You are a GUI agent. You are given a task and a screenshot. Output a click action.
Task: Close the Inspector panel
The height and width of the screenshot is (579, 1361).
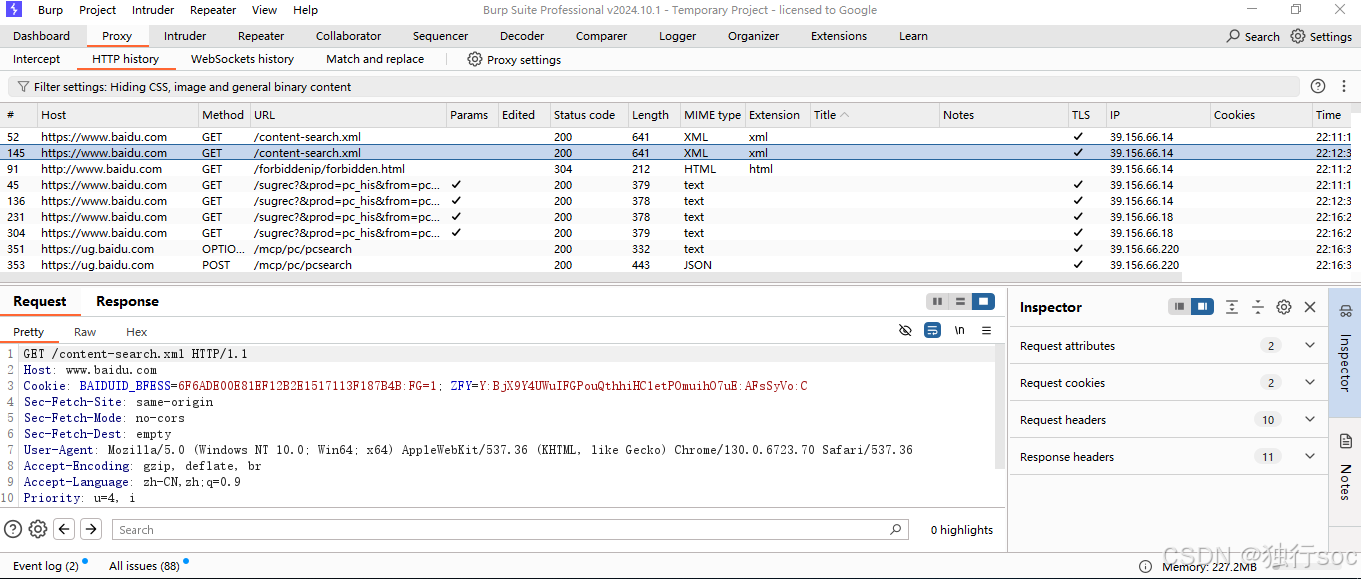tap(1310, 307)
